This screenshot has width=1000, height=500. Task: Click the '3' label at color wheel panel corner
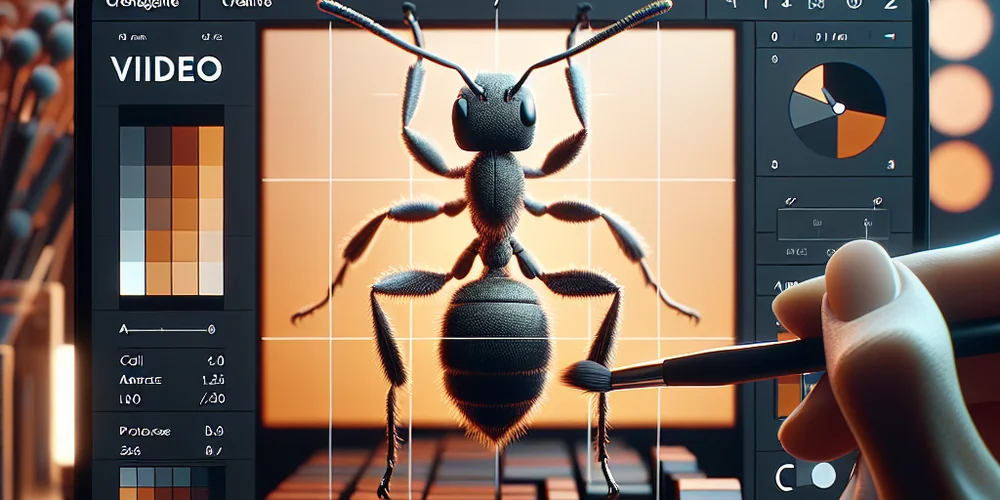pos(891,165)
